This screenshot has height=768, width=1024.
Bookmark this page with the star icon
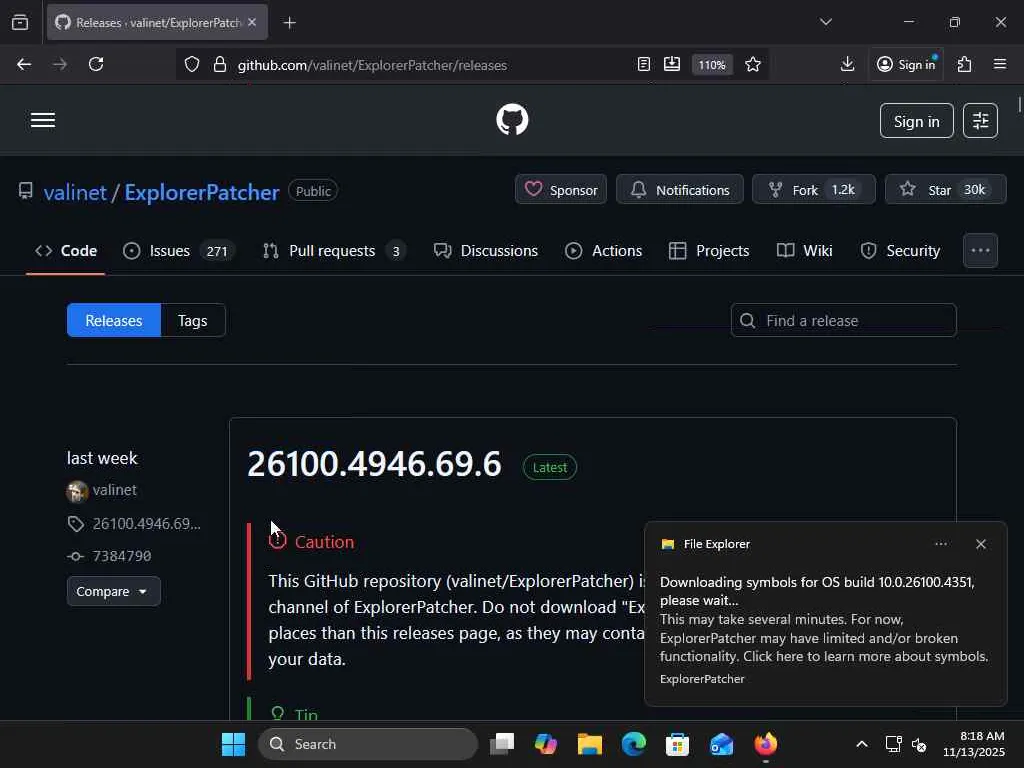(753, 65)
